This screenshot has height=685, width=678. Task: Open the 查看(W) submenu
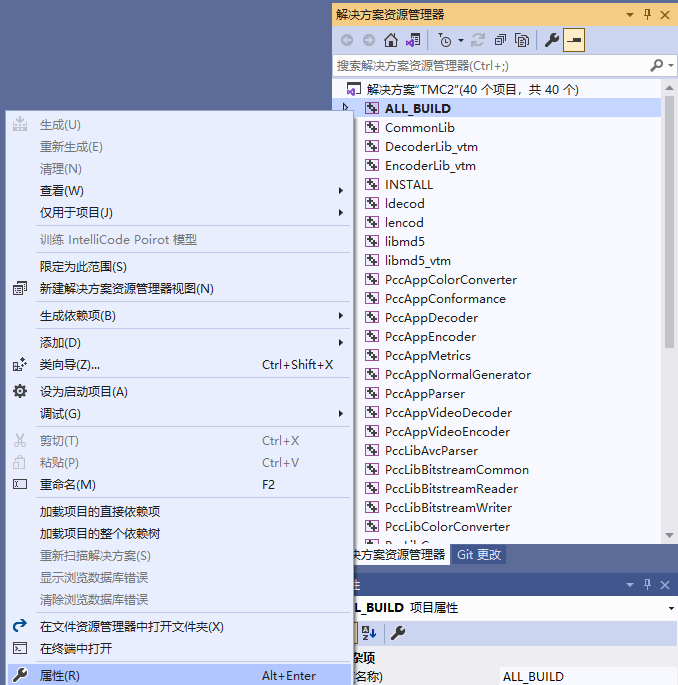click(179, 191)
